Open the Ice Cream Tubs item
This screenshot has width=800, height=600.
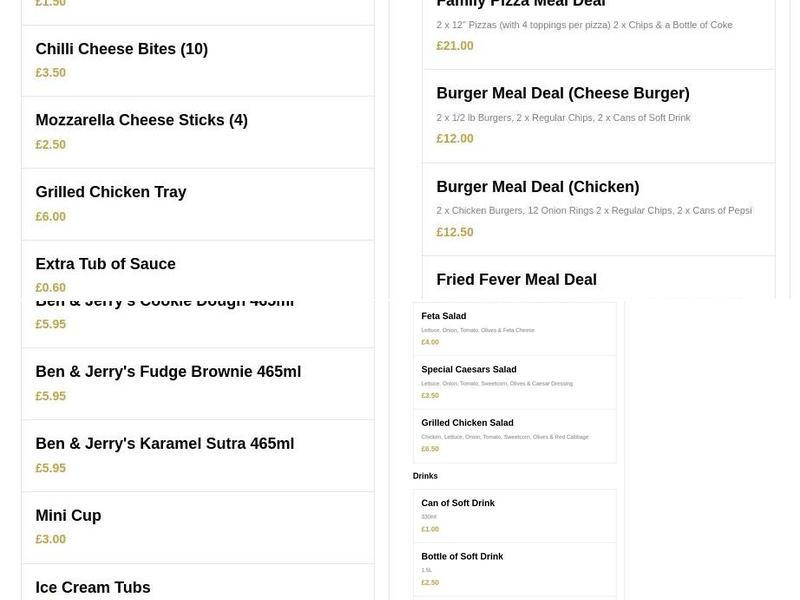[x=92, y=587]
